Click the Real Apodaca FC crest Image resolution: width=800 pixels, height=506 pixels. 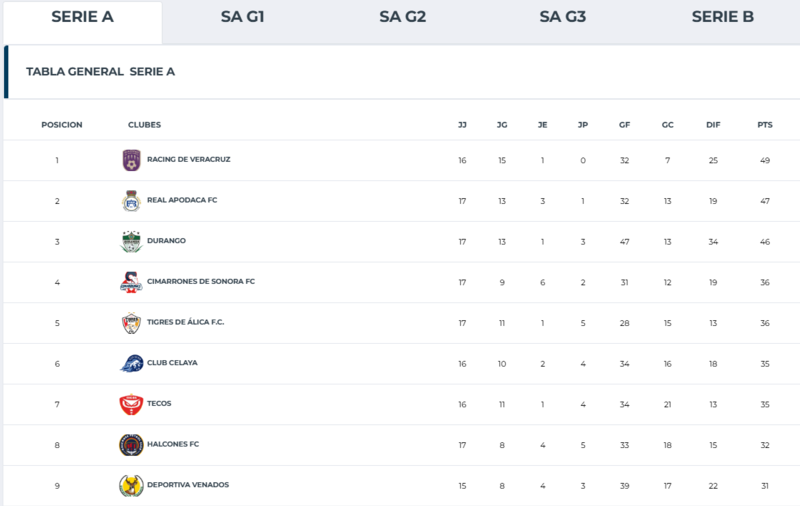pos(131,201)
